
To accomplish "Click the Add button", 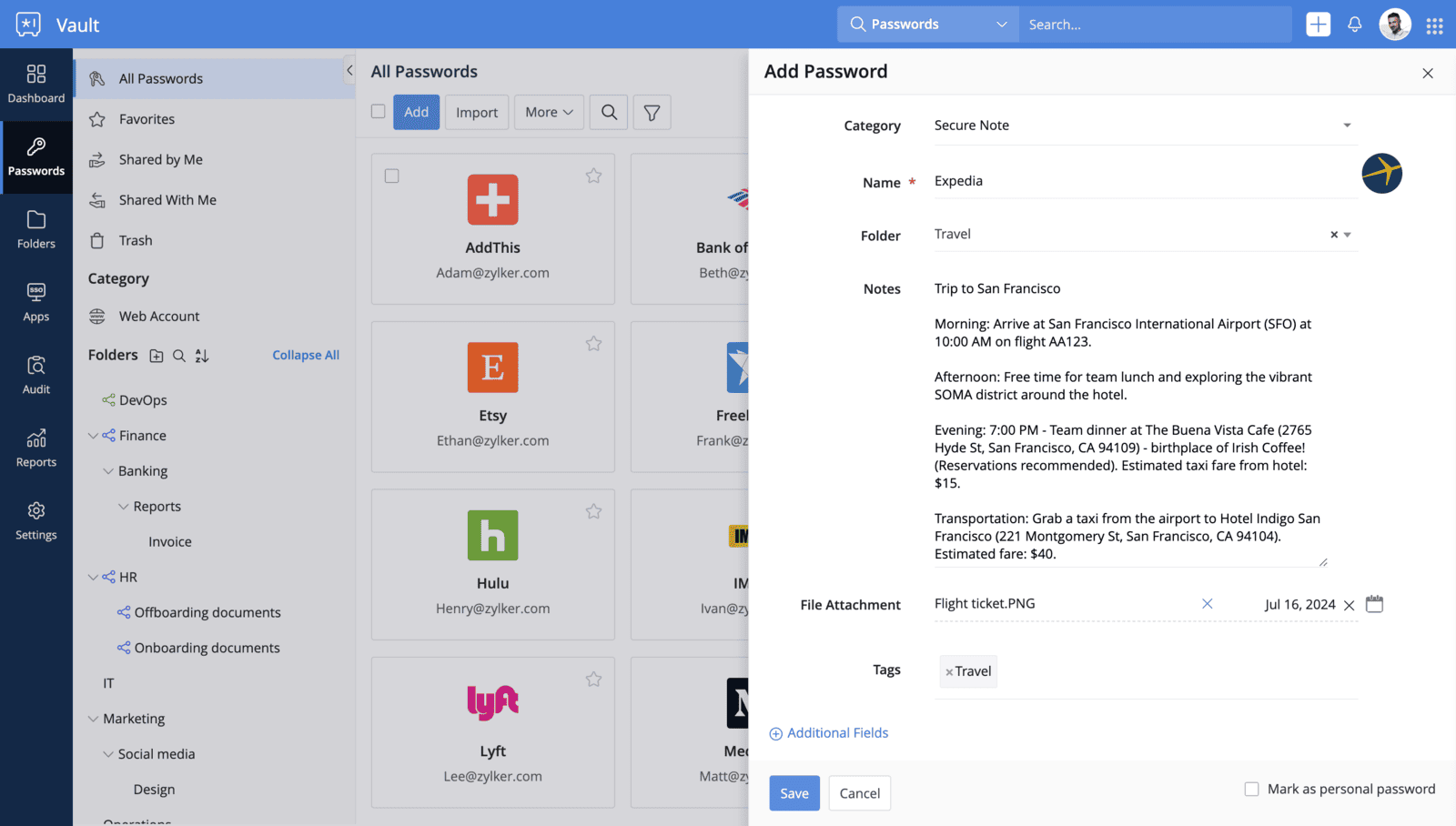I will (x=416, y=112).
